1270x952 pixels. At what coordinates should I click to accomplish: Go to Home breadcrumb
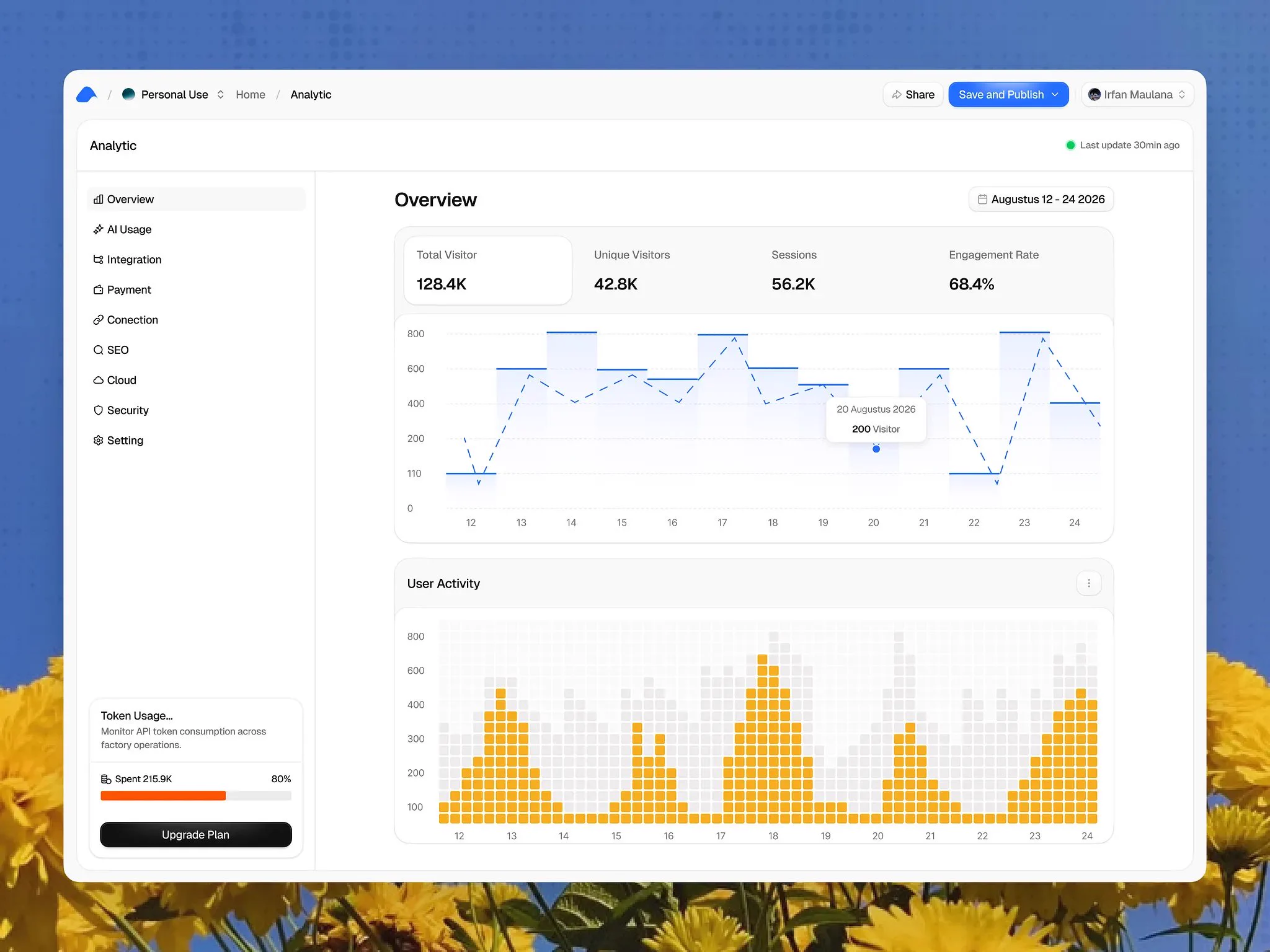251,94
